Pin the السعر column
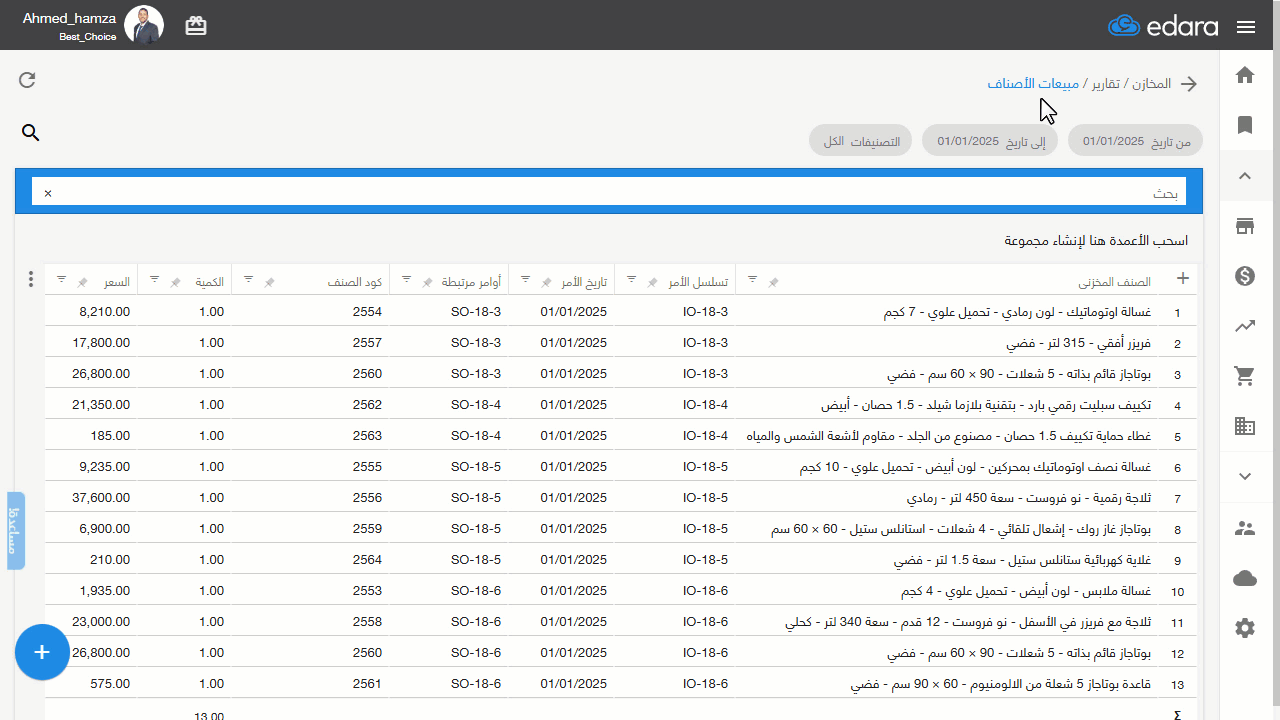The image size is (1280, 720). [x=83, y=283]
